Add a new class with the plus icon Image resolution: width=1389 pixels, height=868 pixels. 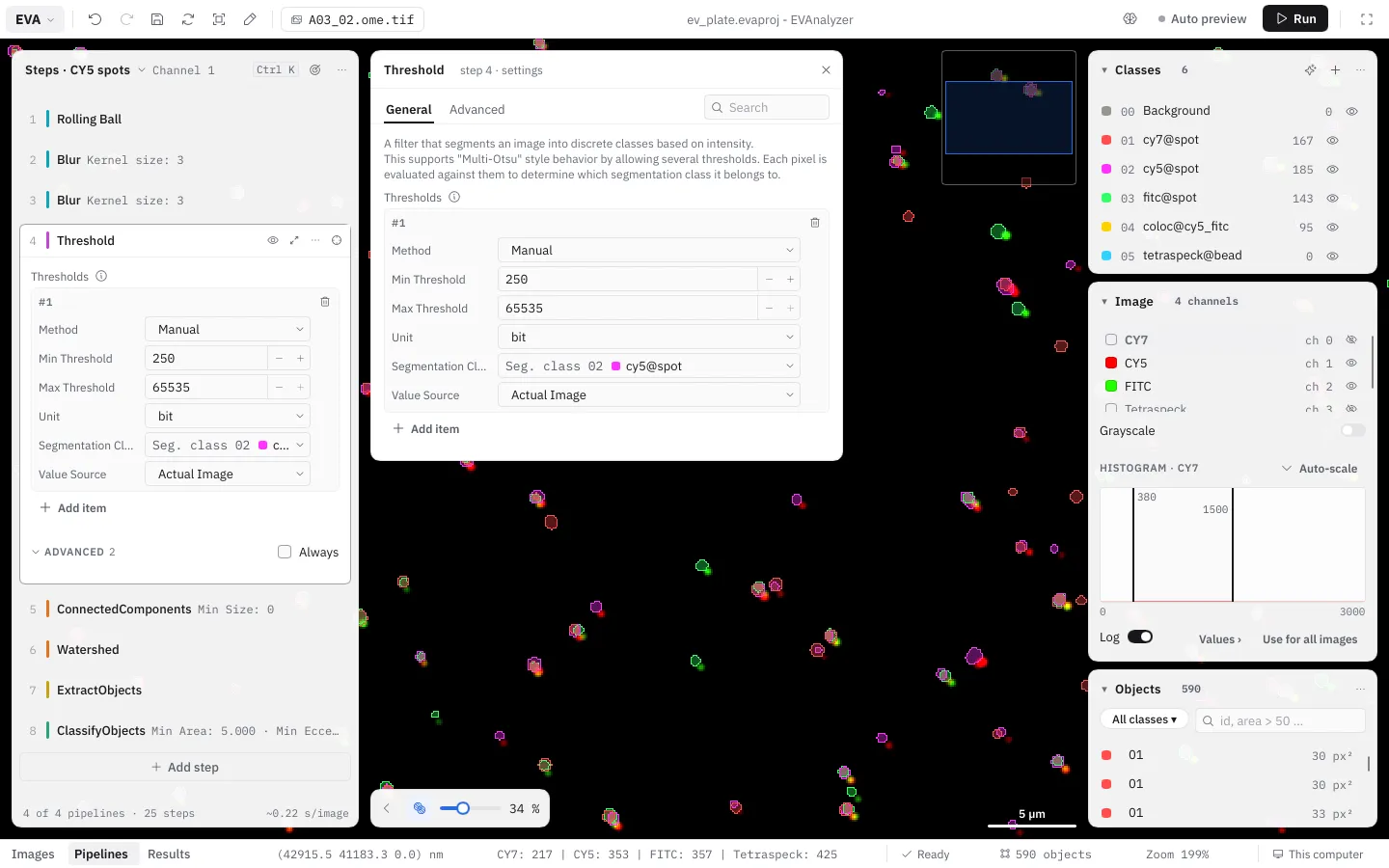1335,69
